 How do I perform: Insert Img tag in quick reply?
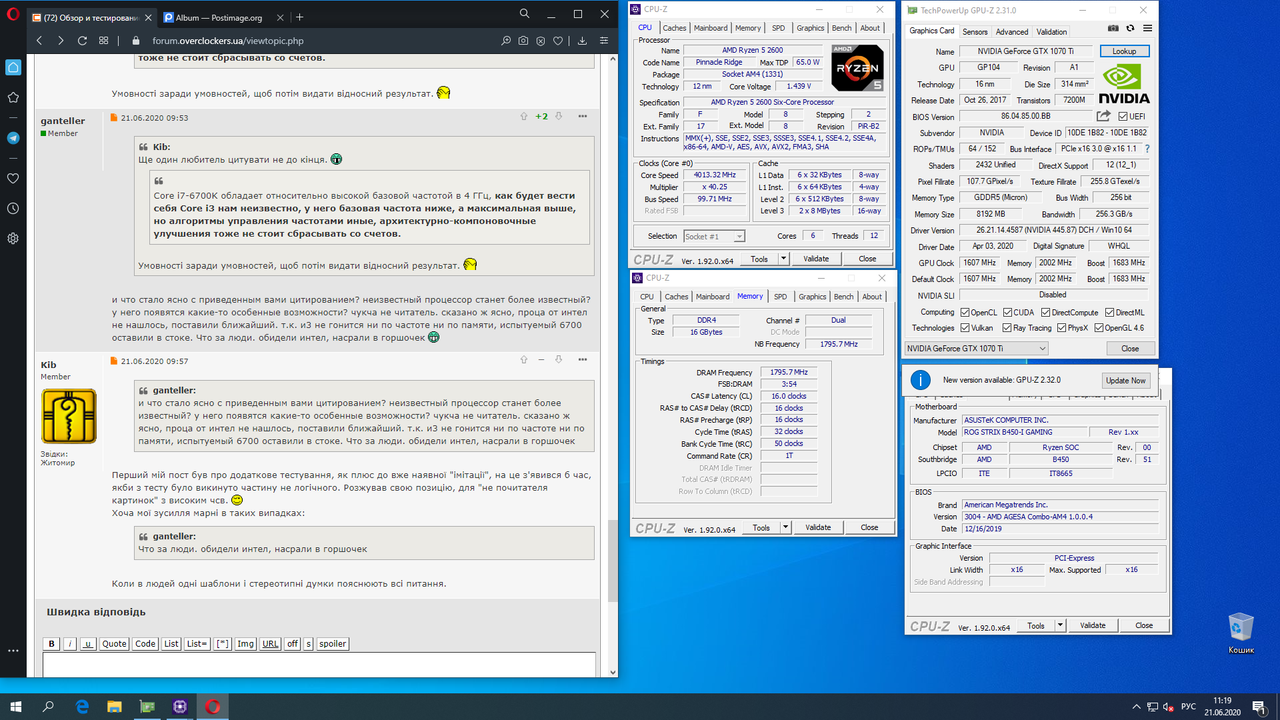pyautogui.click(x=246, y=644)
